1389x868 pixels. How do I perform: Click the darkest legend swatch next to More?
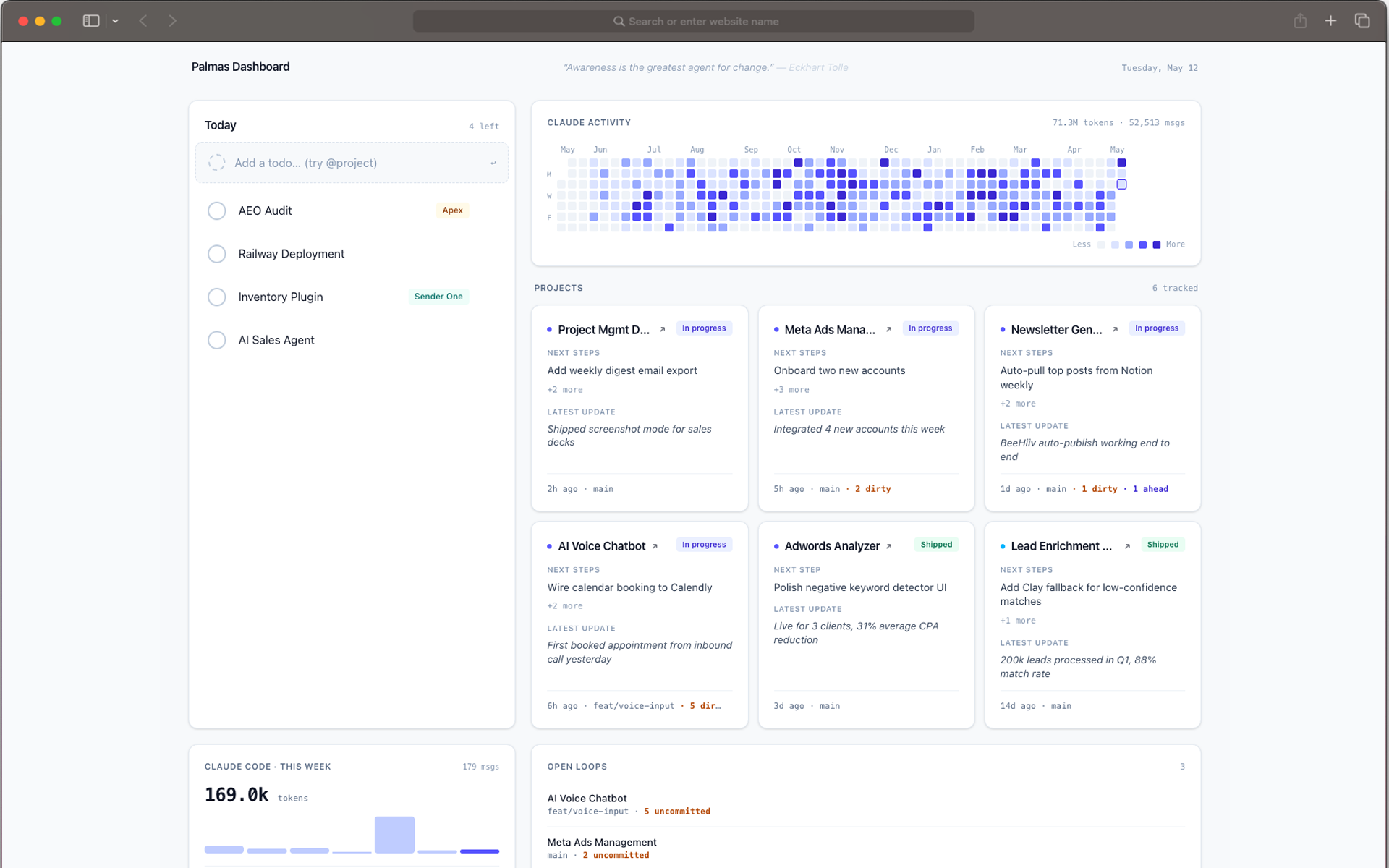(1157, 244)
